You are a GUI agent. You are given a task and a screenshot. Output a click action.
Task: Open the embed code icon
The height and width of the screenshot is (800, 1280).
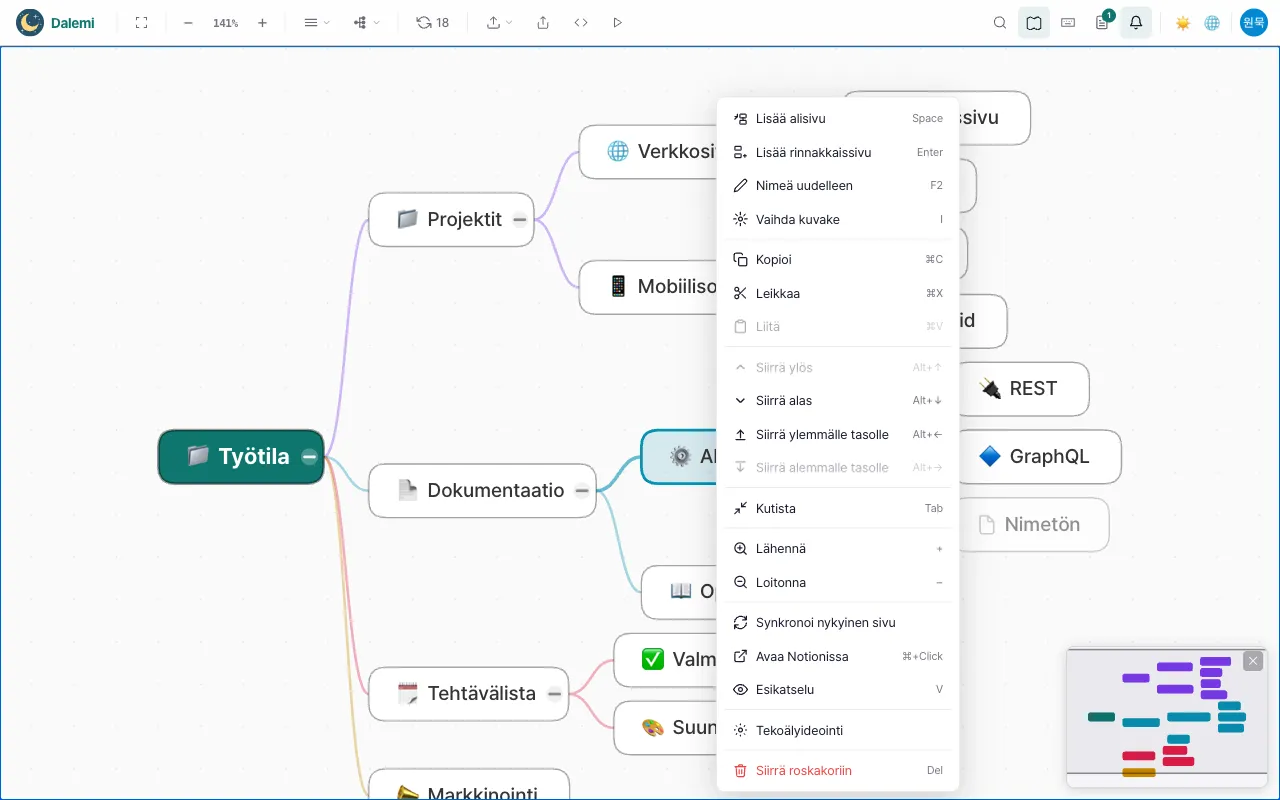click(581, 22)
